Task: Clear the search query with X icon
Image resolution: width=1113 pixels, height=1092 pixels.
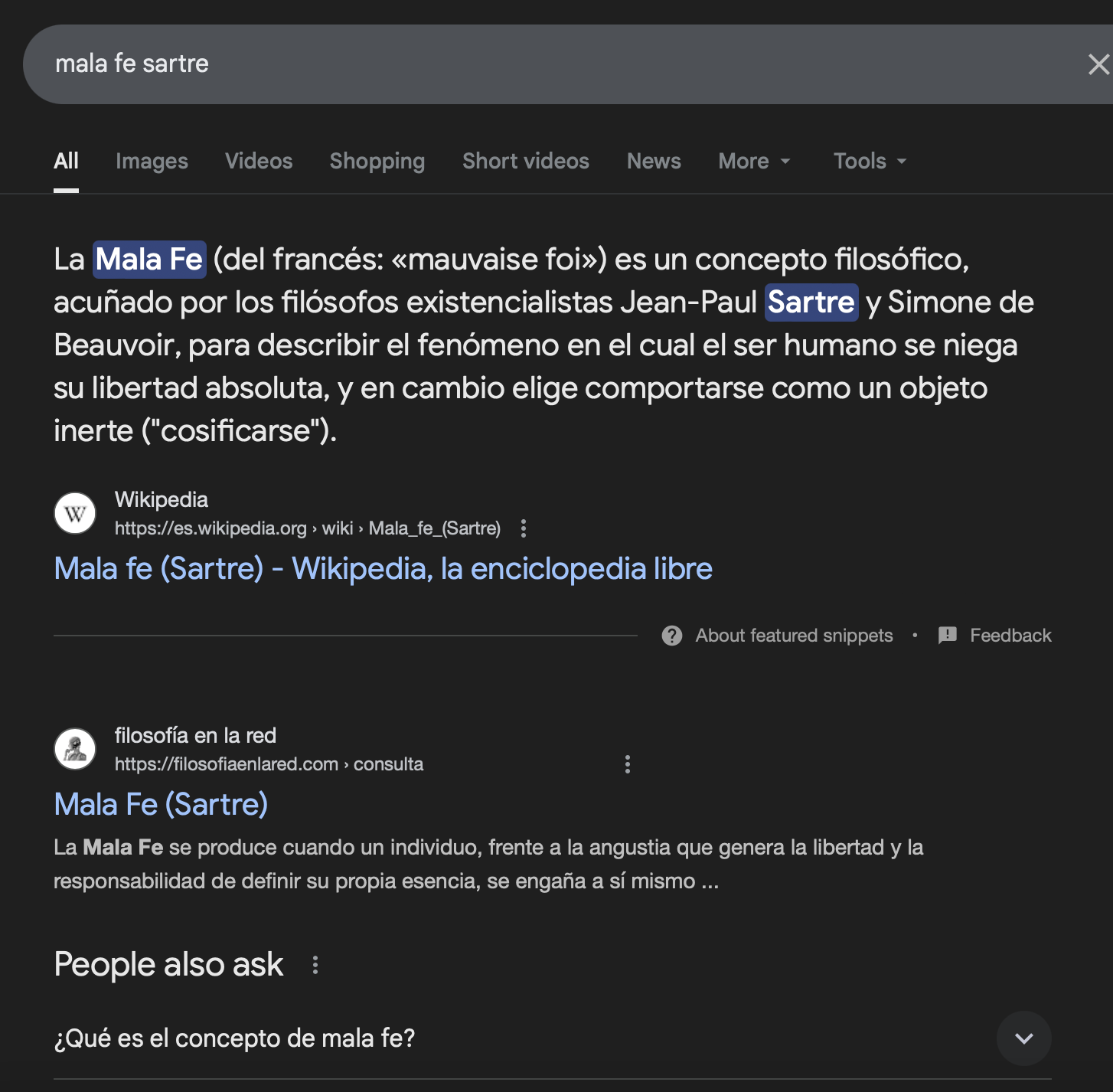Action: (x=1098, y=64)
